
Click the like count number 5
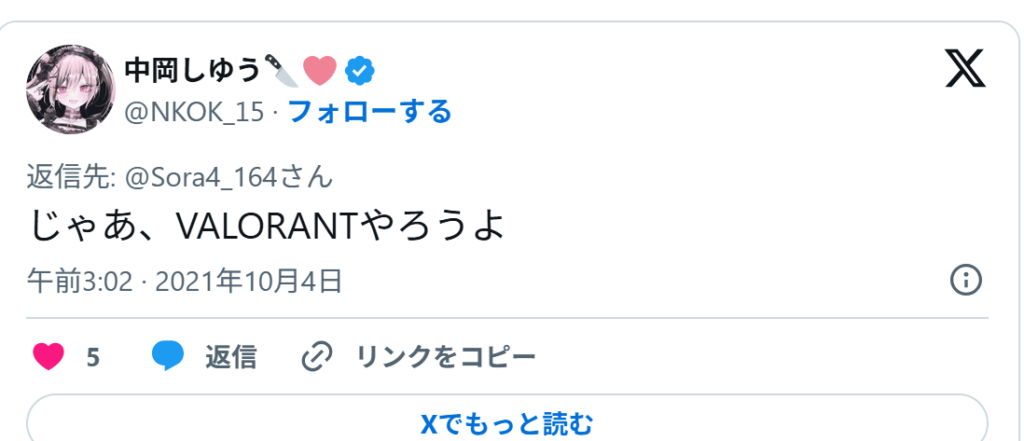(93, 357)
